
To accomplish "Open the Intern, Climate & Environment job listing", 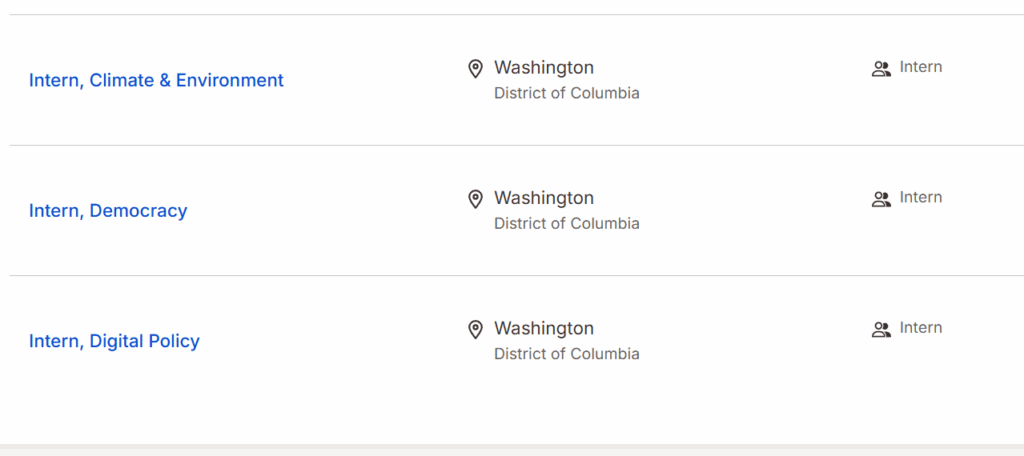I will [x=156, y=80].
